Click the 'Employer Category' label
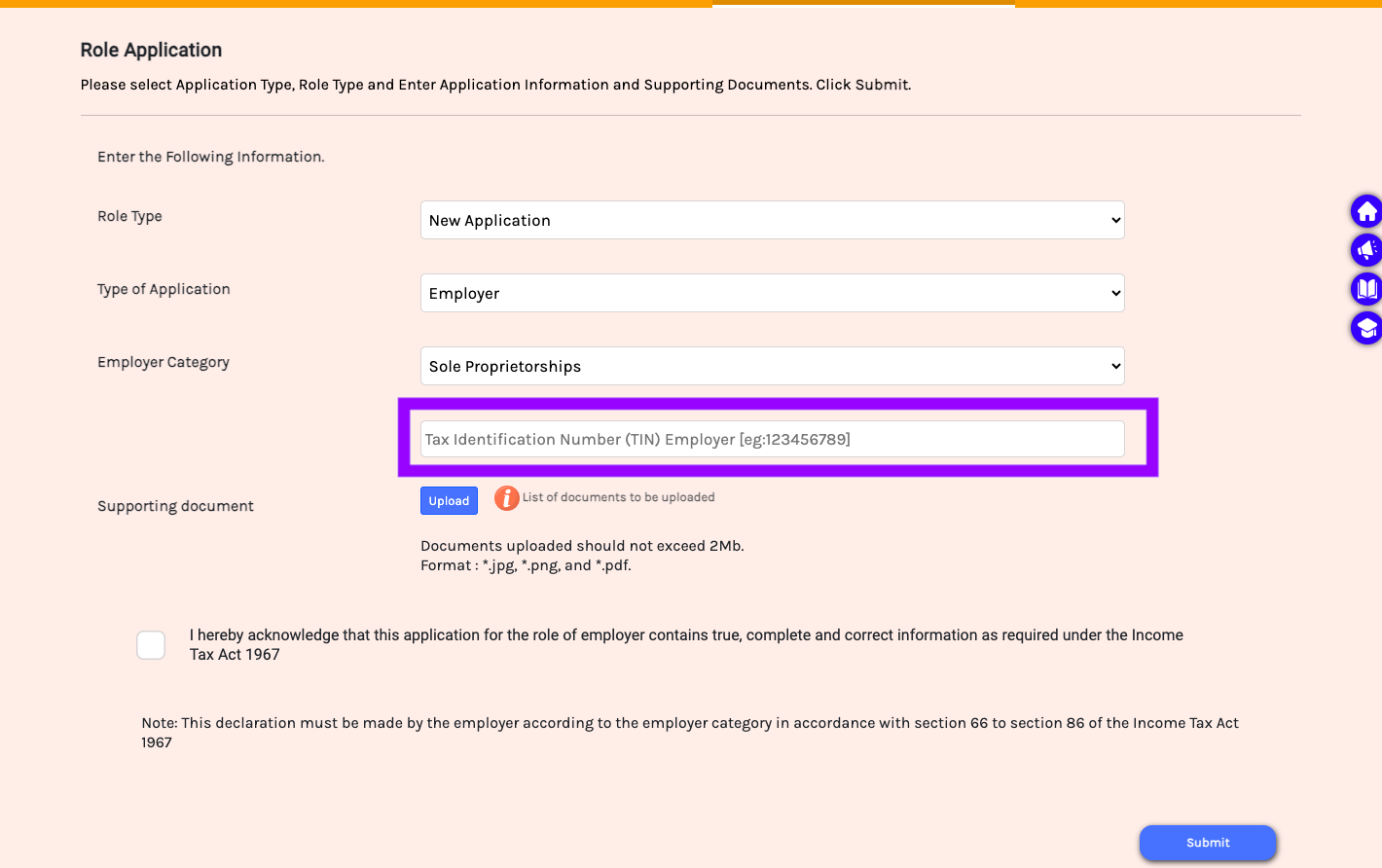1382x868 pixels. pyautogui.click(x=164, y=362)
